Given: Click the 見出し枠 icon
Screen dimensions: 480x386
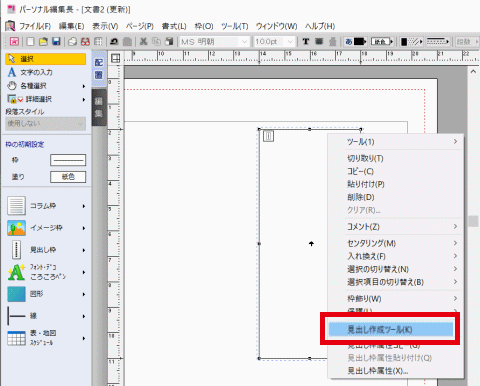Looking at the screenshot, I should click(16, 250).
